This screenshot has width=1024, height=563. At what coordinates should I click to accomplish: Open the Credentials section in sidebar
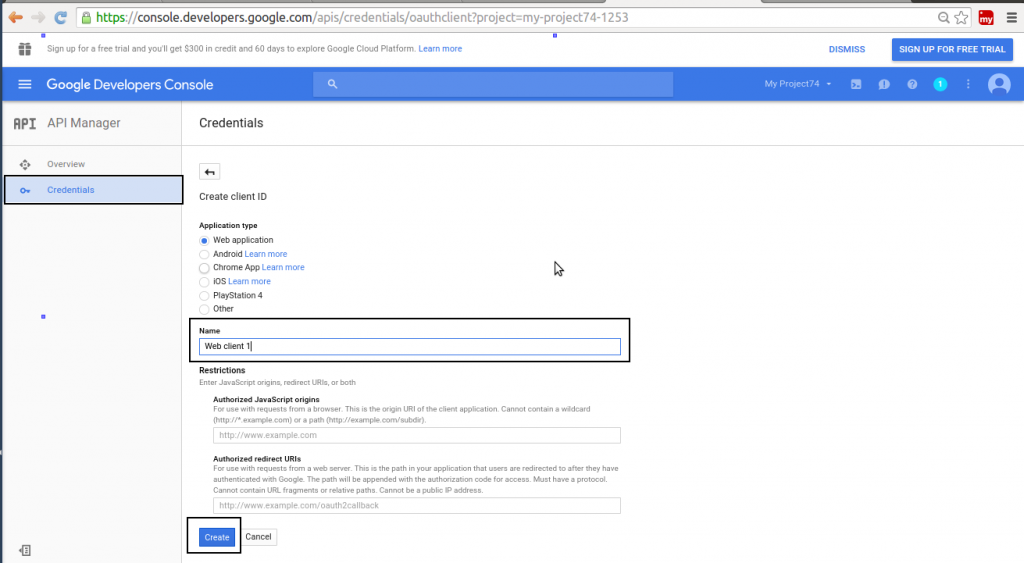(x=93, y=190)
